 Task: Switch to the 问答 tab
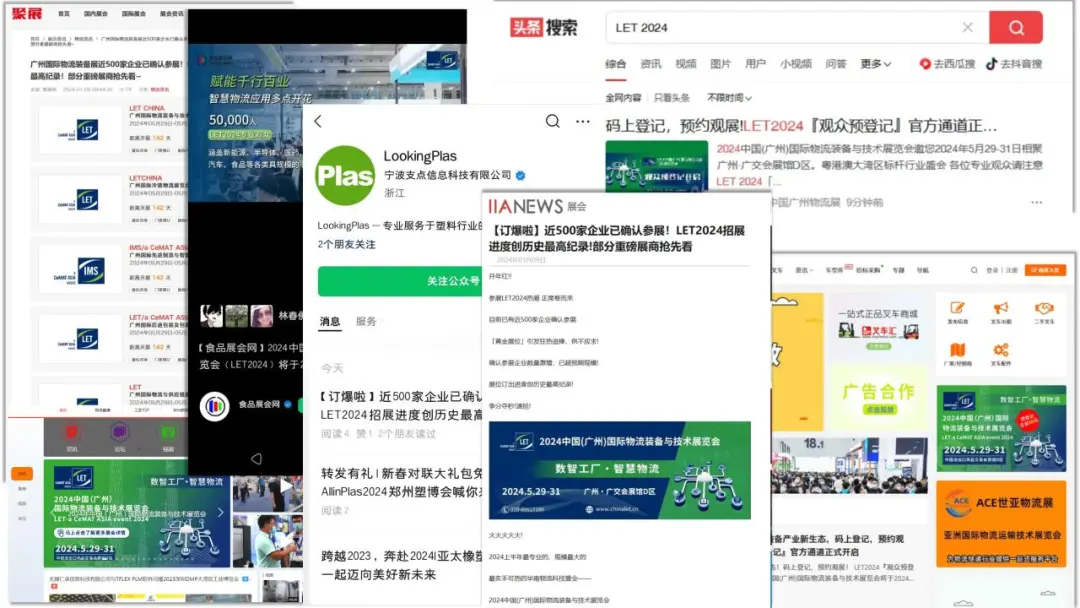835,64
